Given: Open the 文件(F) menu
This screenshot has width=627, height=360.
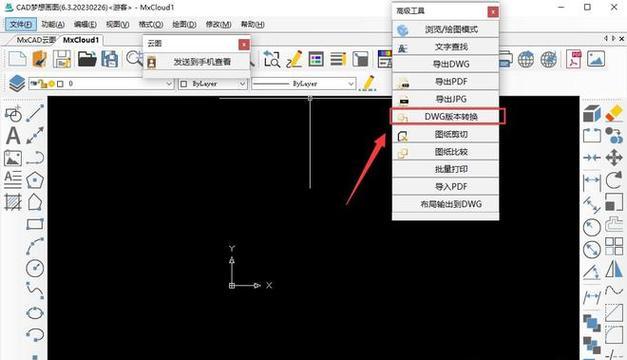Looking at the screenshot, I should tap(21, 24).
